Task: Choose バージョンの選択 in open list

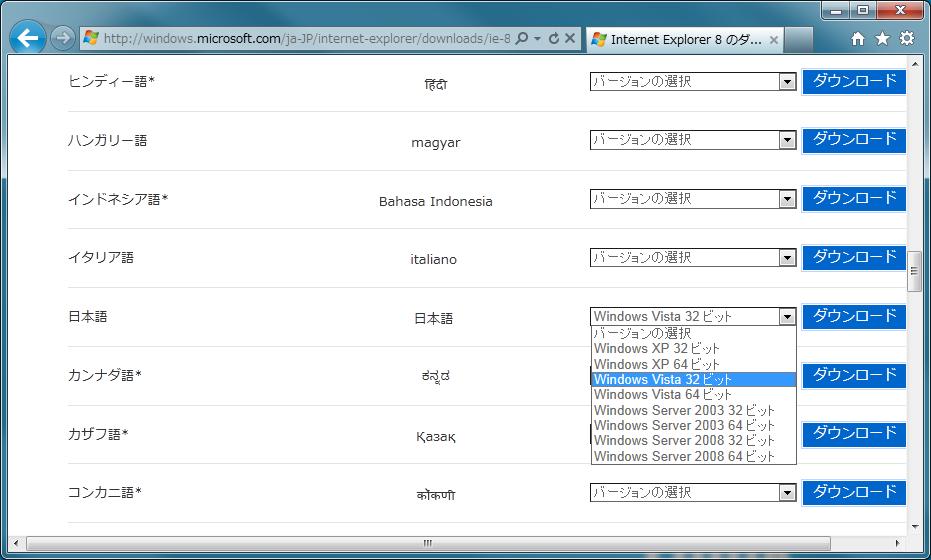Action: 694,333
